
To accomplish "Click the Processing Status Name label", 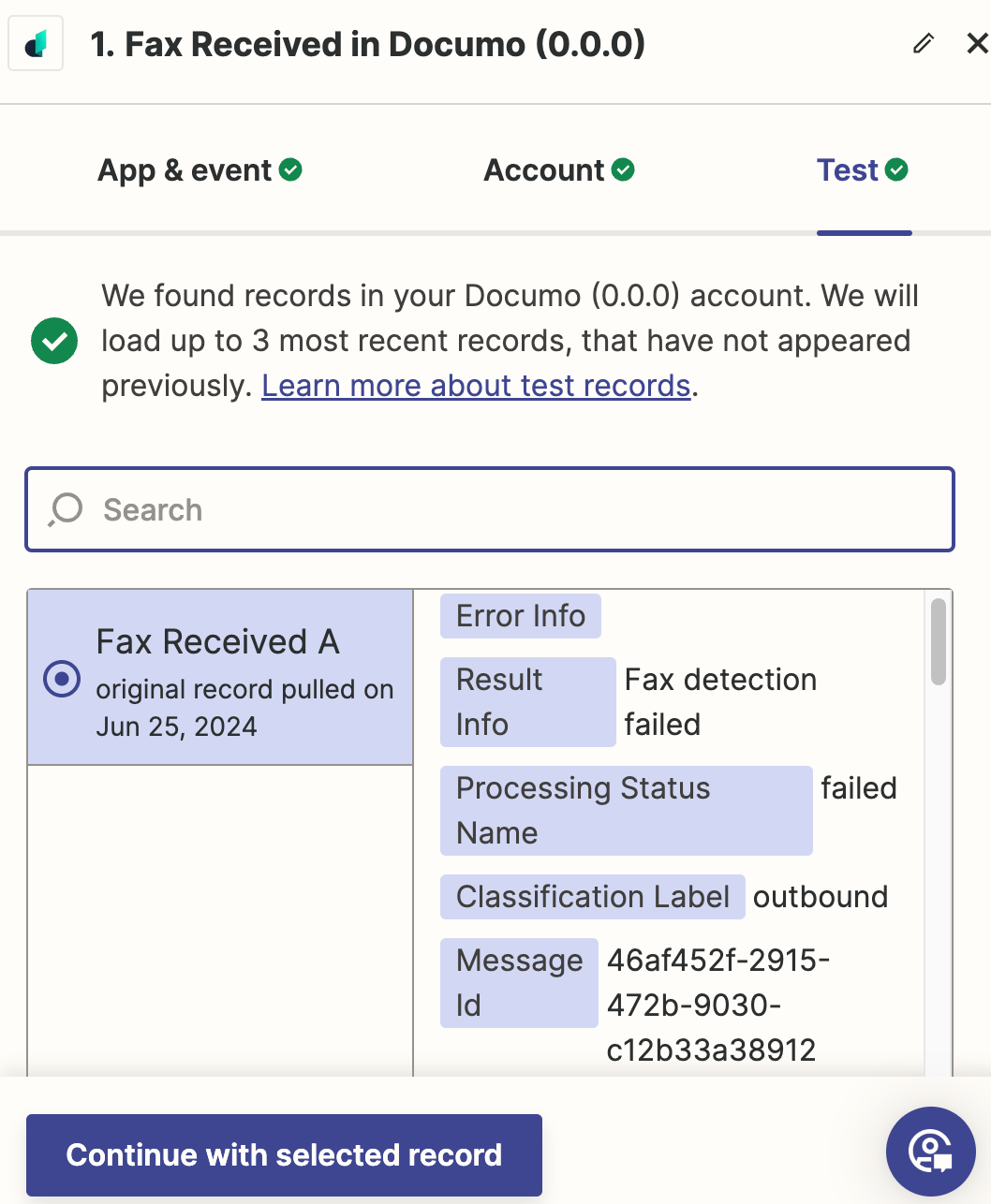I will tap(627, 811).
